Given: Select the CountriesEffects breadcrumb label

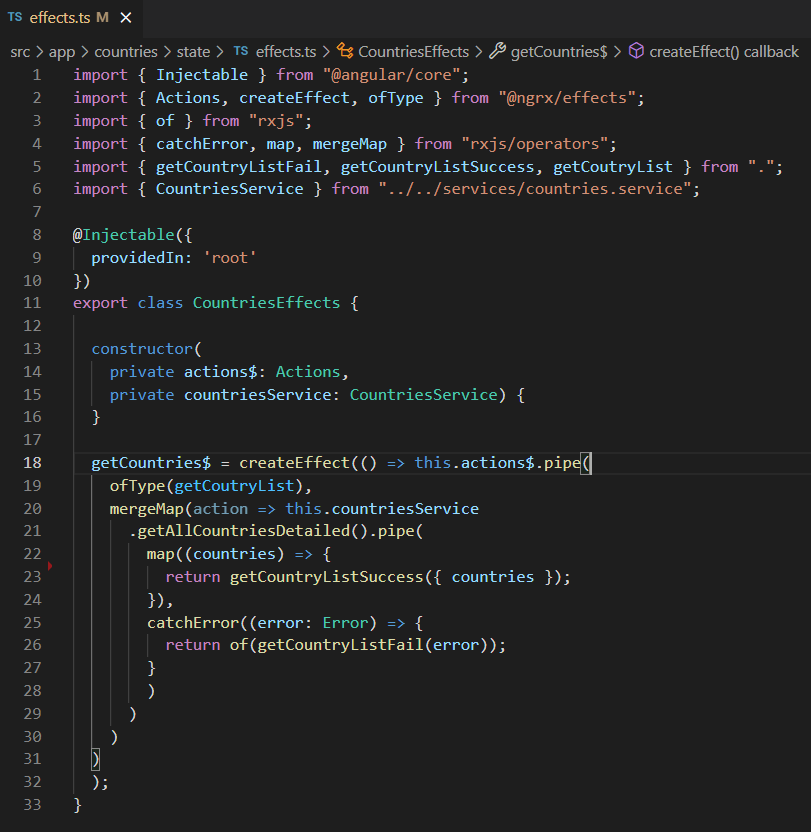Looking at the screenshot, I should click(413, 51).
